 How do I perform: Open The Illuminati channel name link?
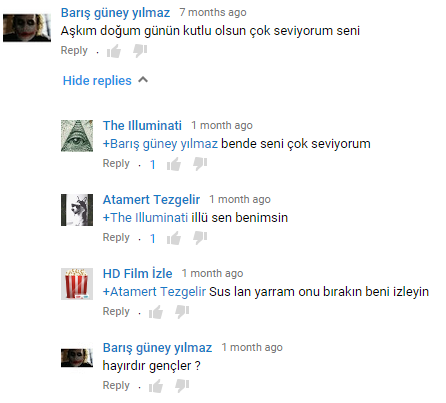[142, 125]
